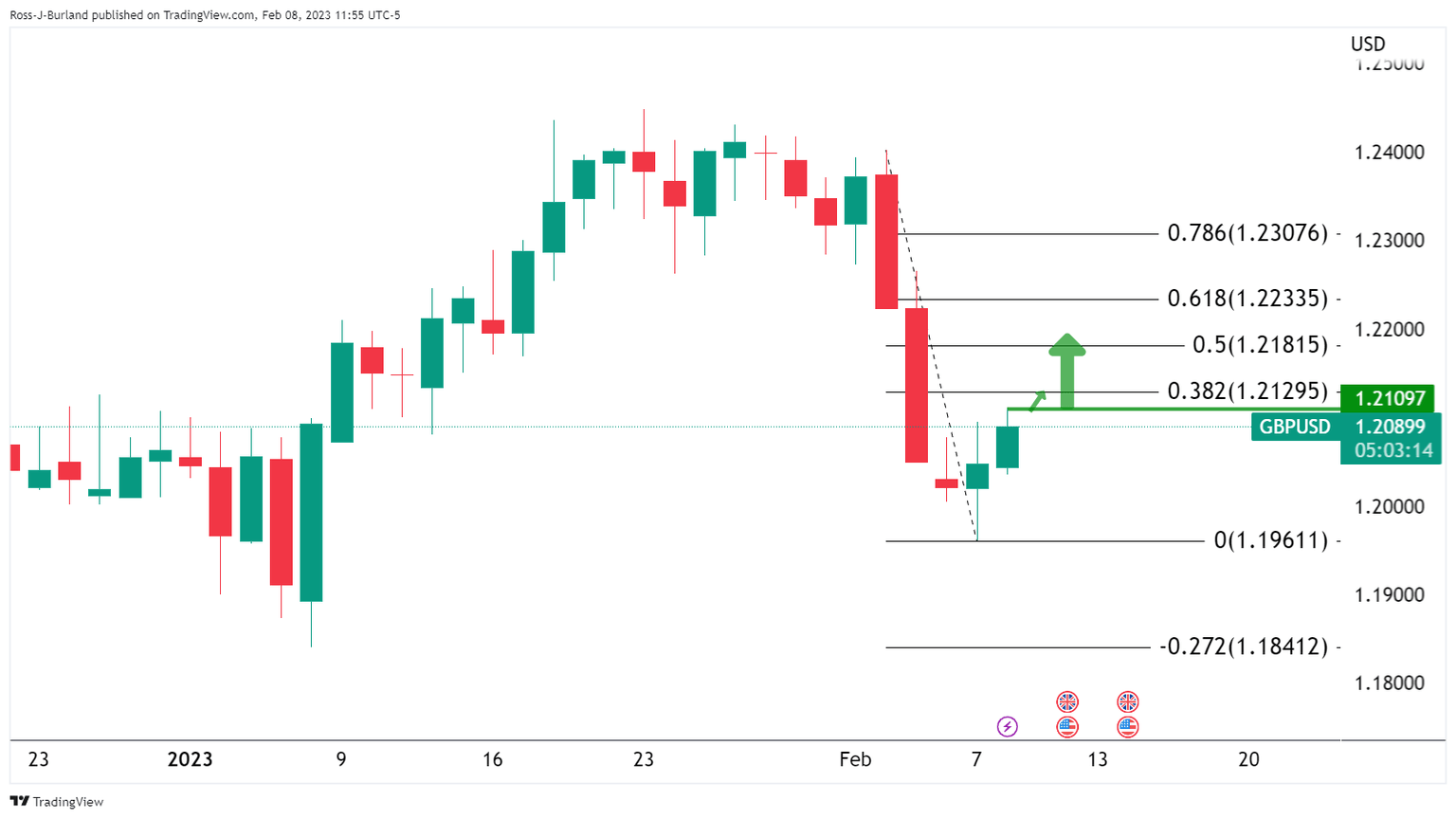
Task: Click the second US flag event marker
Action: [1127, 727]
